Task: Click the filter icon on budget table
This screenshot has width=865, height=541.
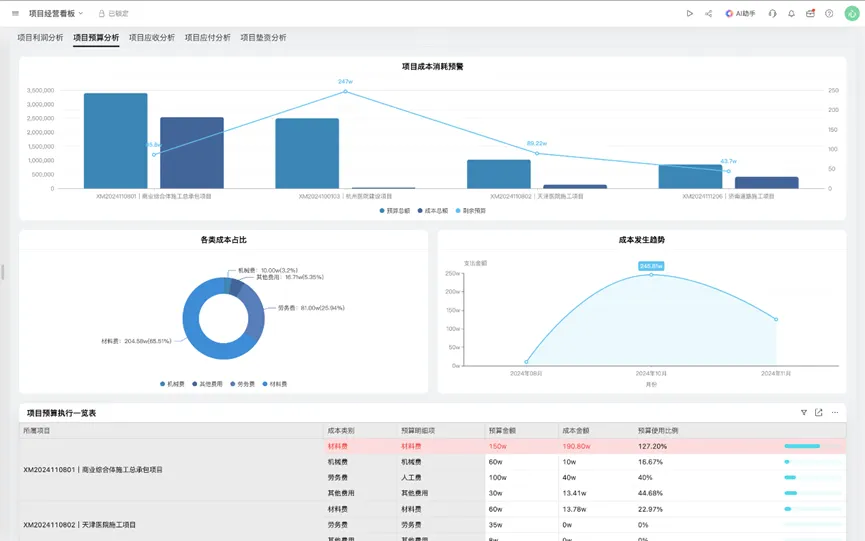Action: pyautogui.click(x=803, y=412)
